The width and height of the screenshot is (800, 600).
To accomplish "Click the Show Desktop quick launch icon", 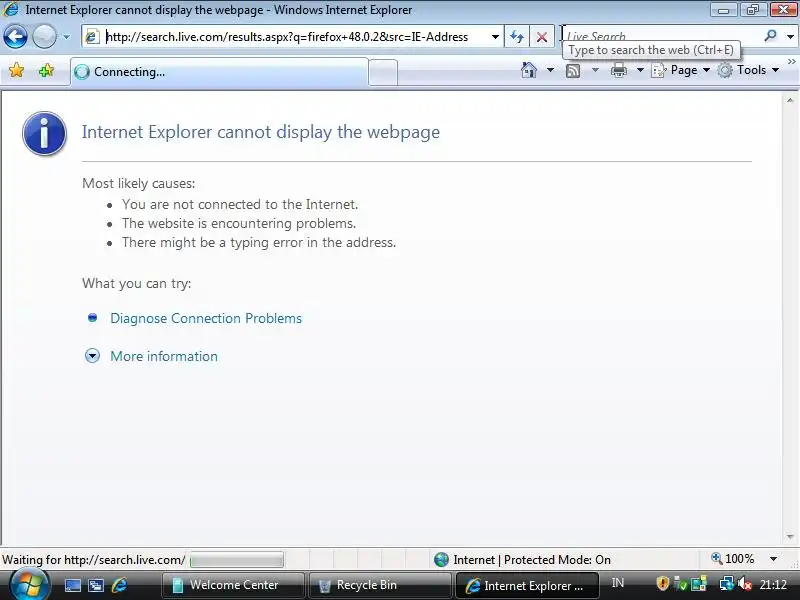I will tap(72, 585).
